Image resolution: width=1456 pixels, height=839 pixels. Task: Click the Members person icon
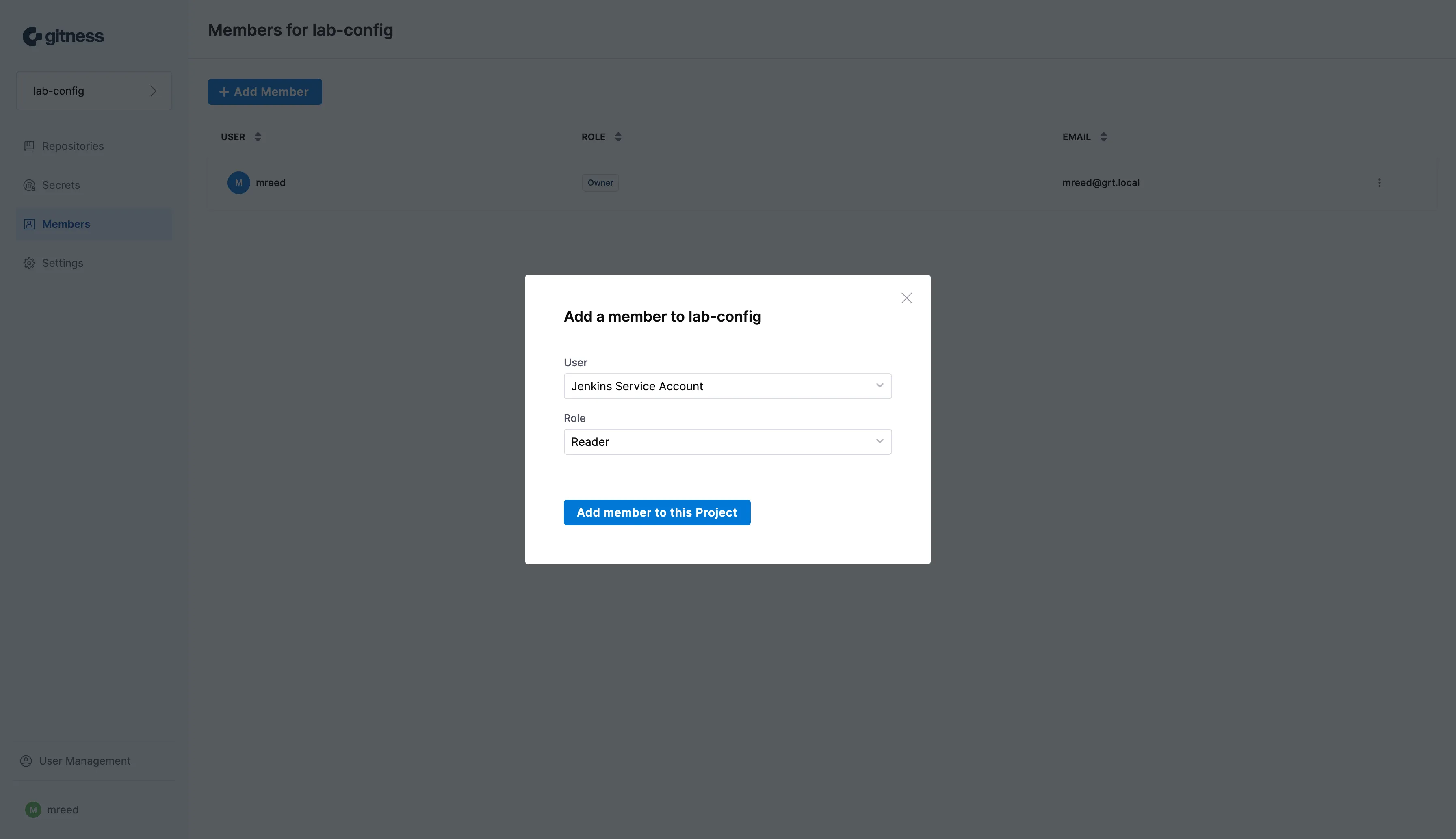coord(29,224)
